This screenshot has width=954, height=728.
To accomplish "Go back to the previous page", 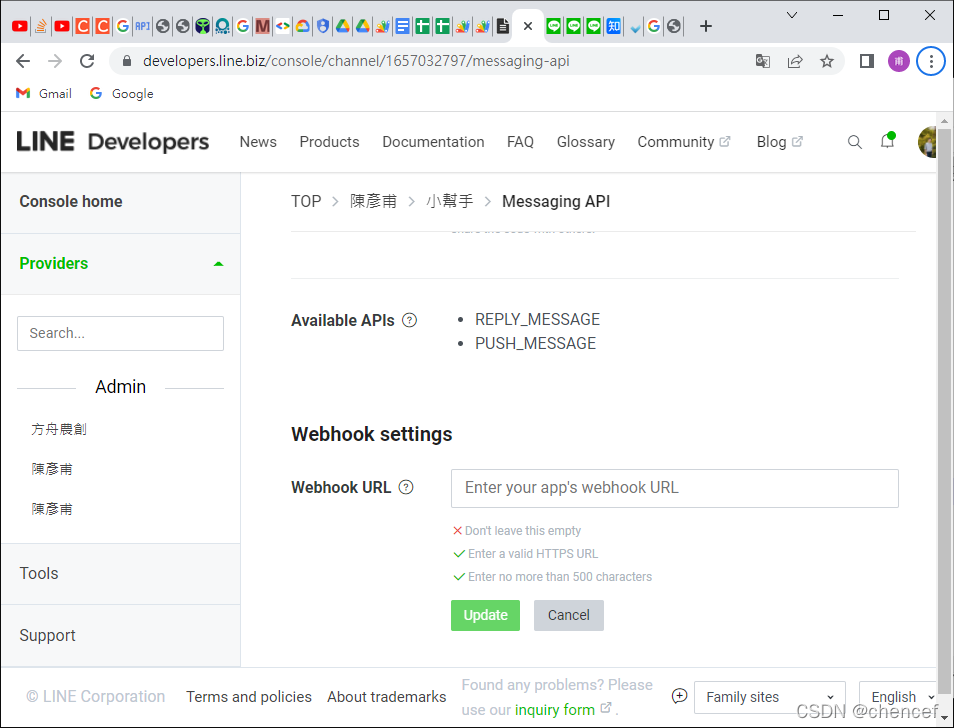I will [x=23, y=61].
